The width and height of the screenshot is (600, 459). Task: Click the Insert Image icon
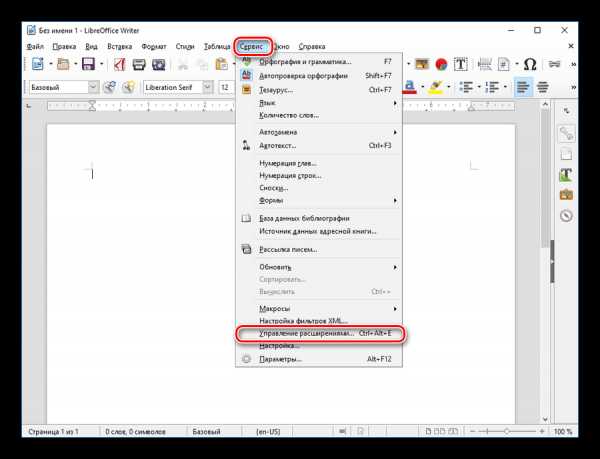click(422, 64)
